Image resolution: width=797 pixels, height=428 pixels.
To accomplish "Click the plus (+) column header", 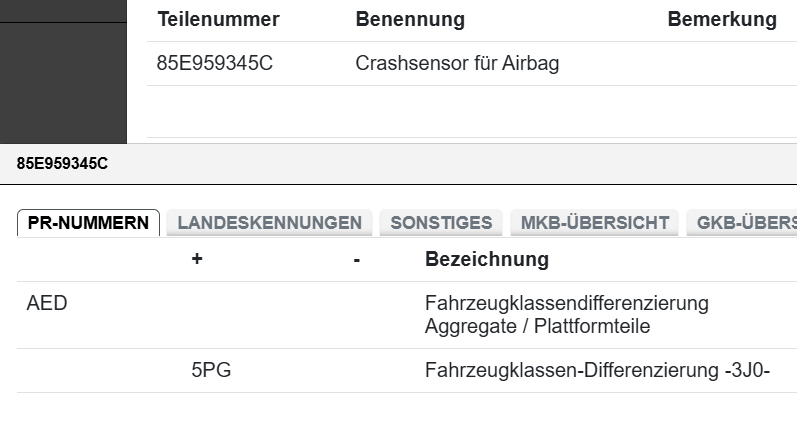I will click(x=197, y=260).
